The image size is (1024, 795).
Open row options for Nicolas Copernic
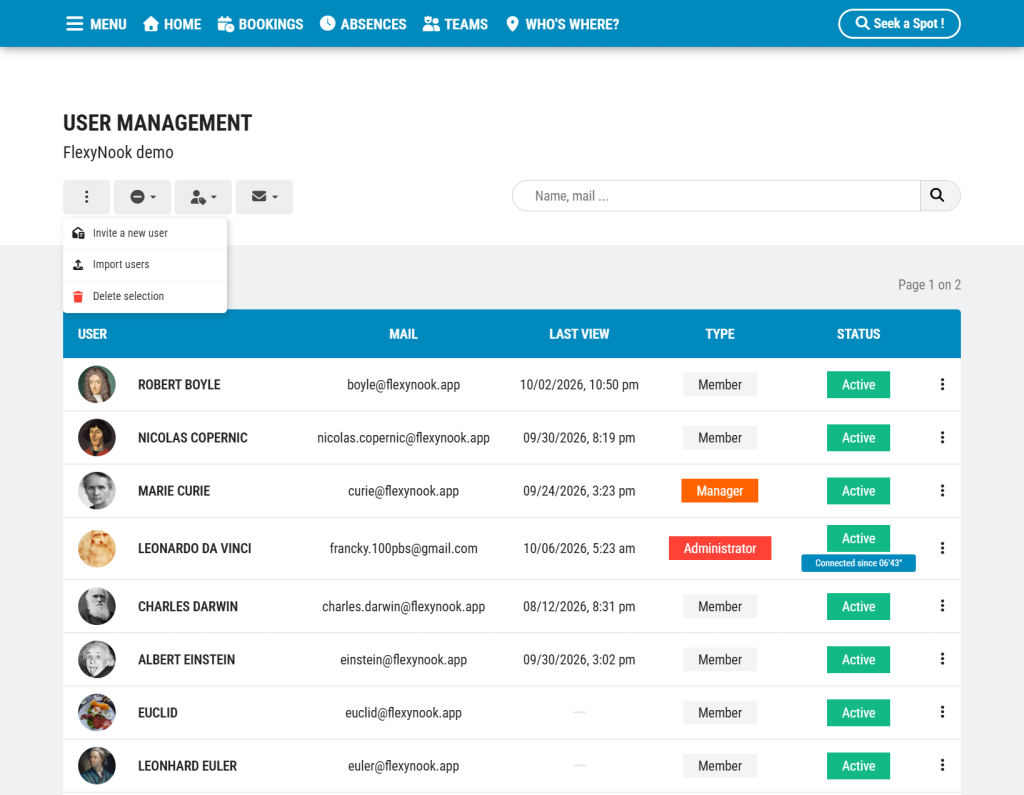point(942,438)
